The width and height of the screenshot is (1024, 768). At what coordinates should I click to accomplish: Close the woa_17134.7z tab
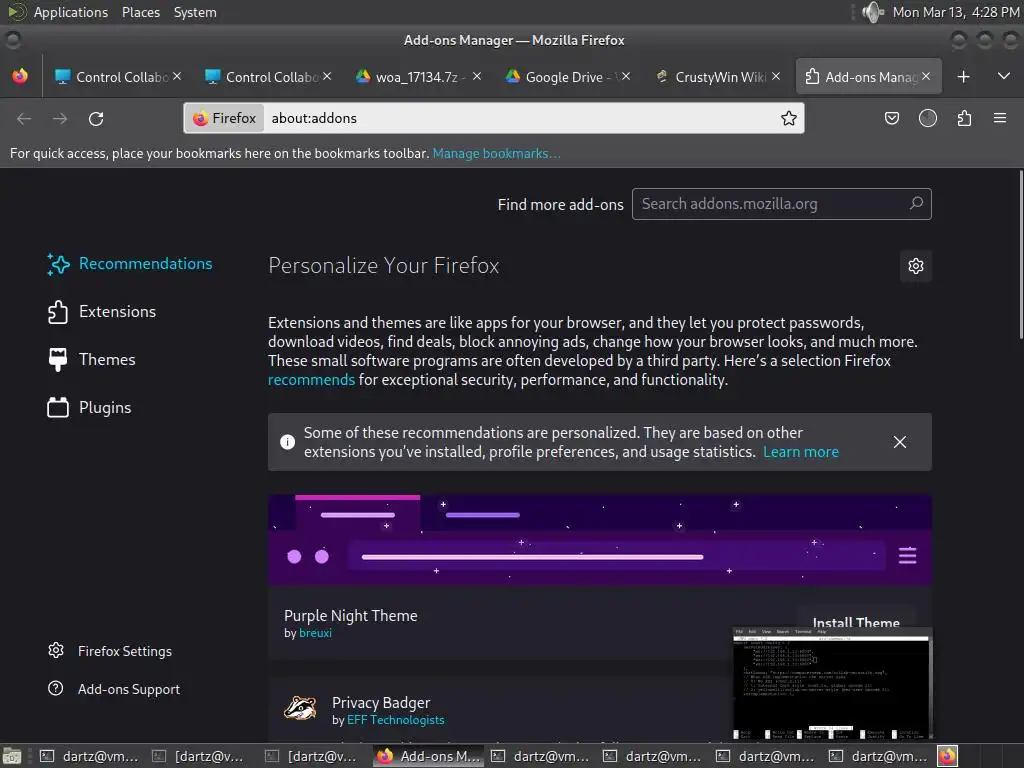pyautogui.click(x=477, y=76)
